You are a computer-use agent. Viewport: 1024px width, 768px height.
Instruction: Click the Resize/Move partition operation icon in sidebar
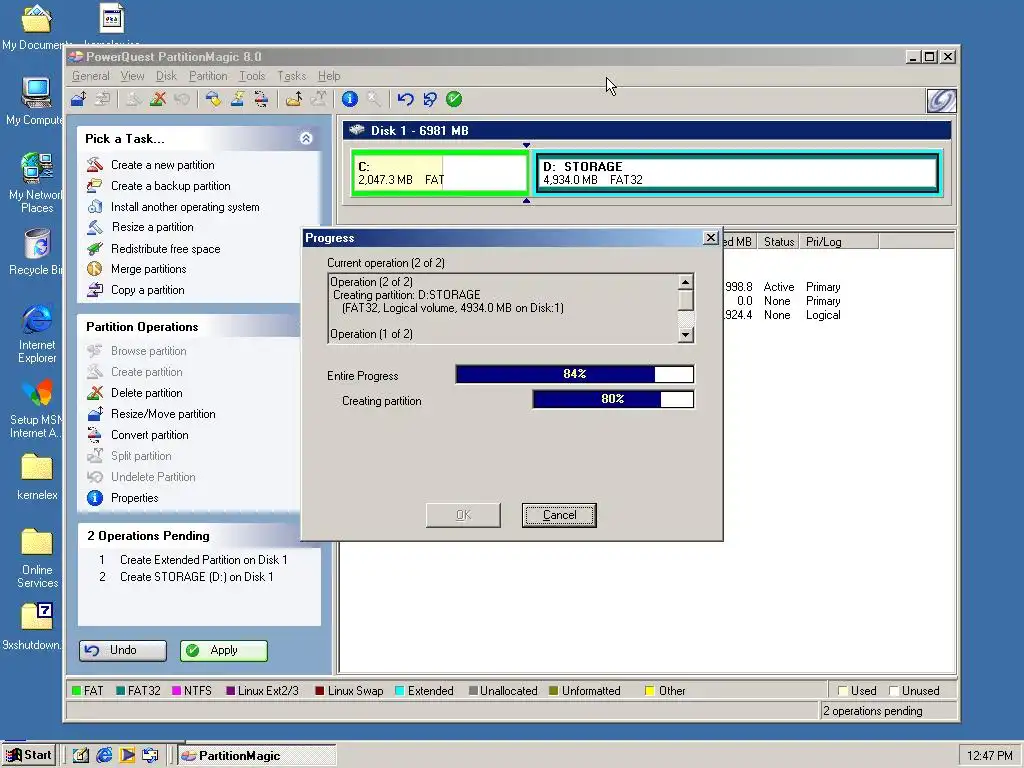pyautogui.click(x=95, y=413)
